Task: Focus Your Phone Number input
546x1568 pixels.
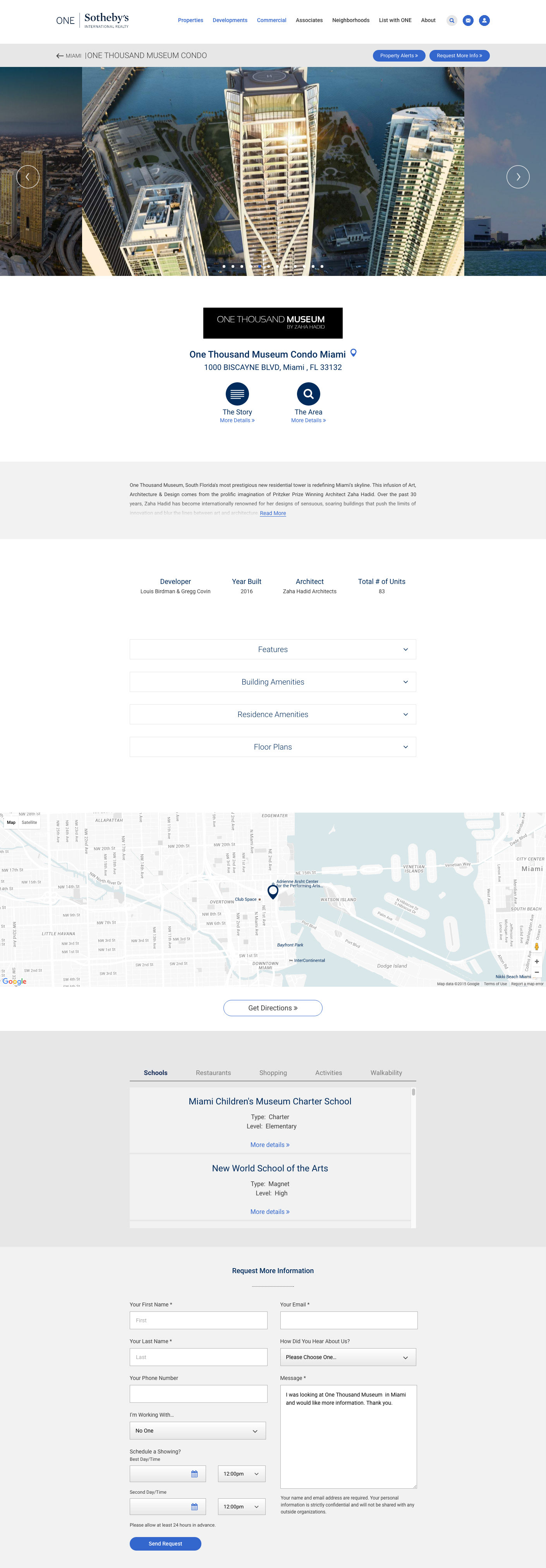Action: pos(198,1394)
